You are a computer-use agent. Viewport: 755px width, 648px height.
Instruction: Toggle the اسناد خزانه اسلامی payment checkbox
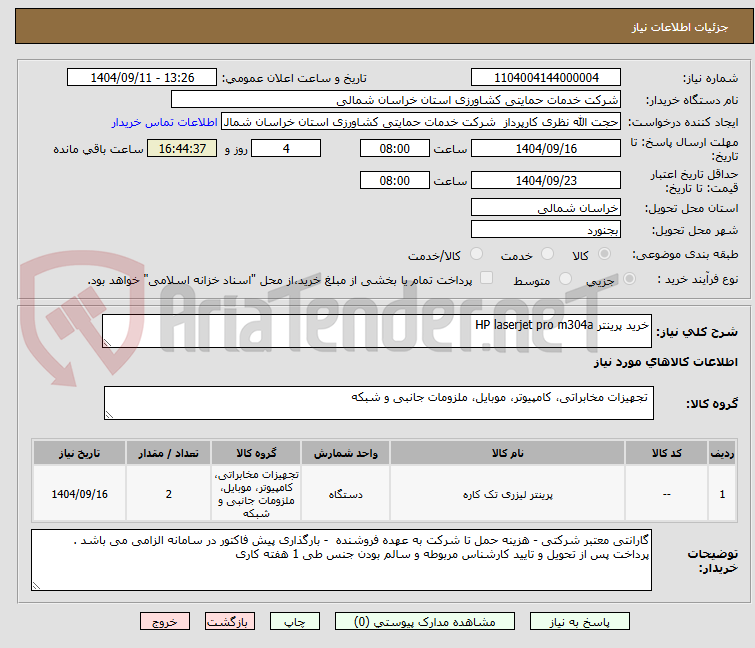487,278
